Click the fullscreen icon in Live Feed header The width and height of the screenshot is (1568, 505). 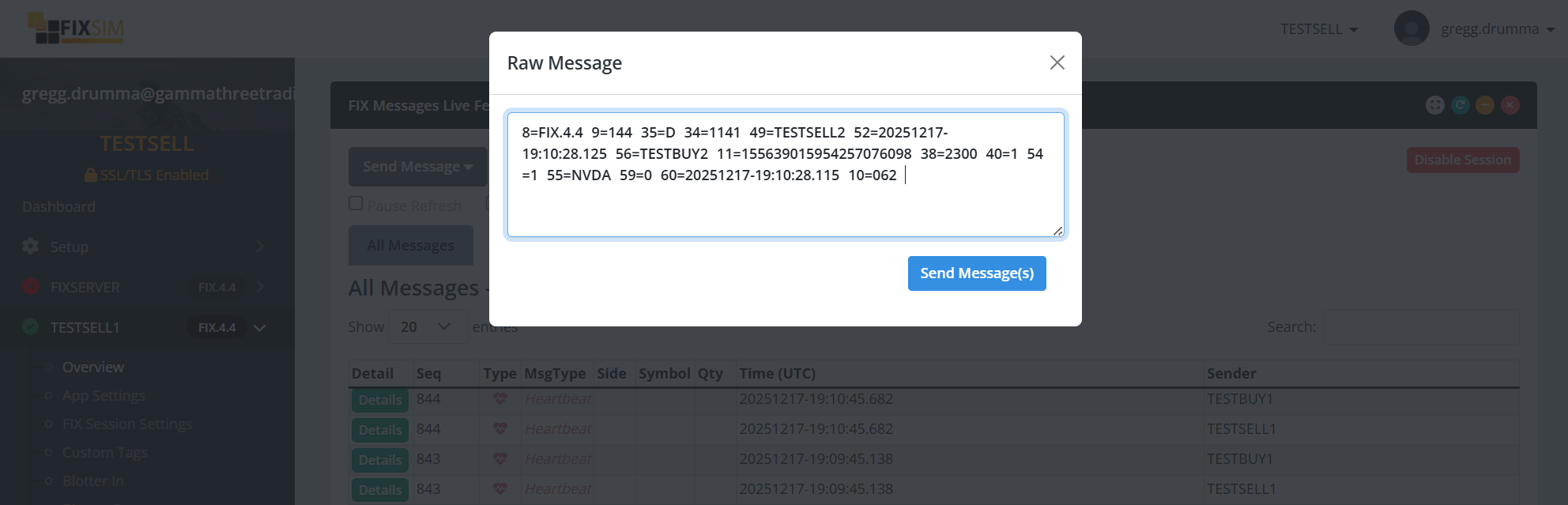[1434, 105]
